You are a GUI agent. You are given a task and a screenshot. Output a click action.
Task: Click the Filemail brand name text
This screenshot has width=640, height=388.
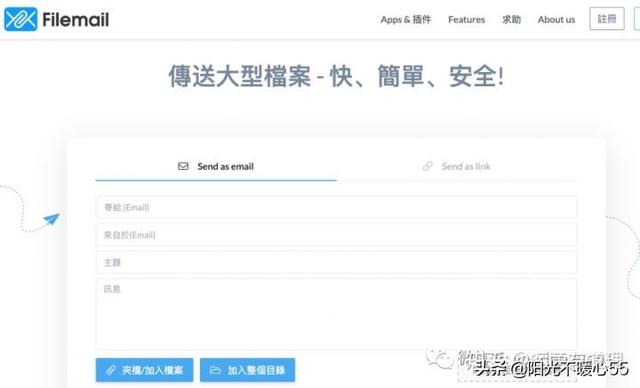pyautogui.click(x=76, y=20)
